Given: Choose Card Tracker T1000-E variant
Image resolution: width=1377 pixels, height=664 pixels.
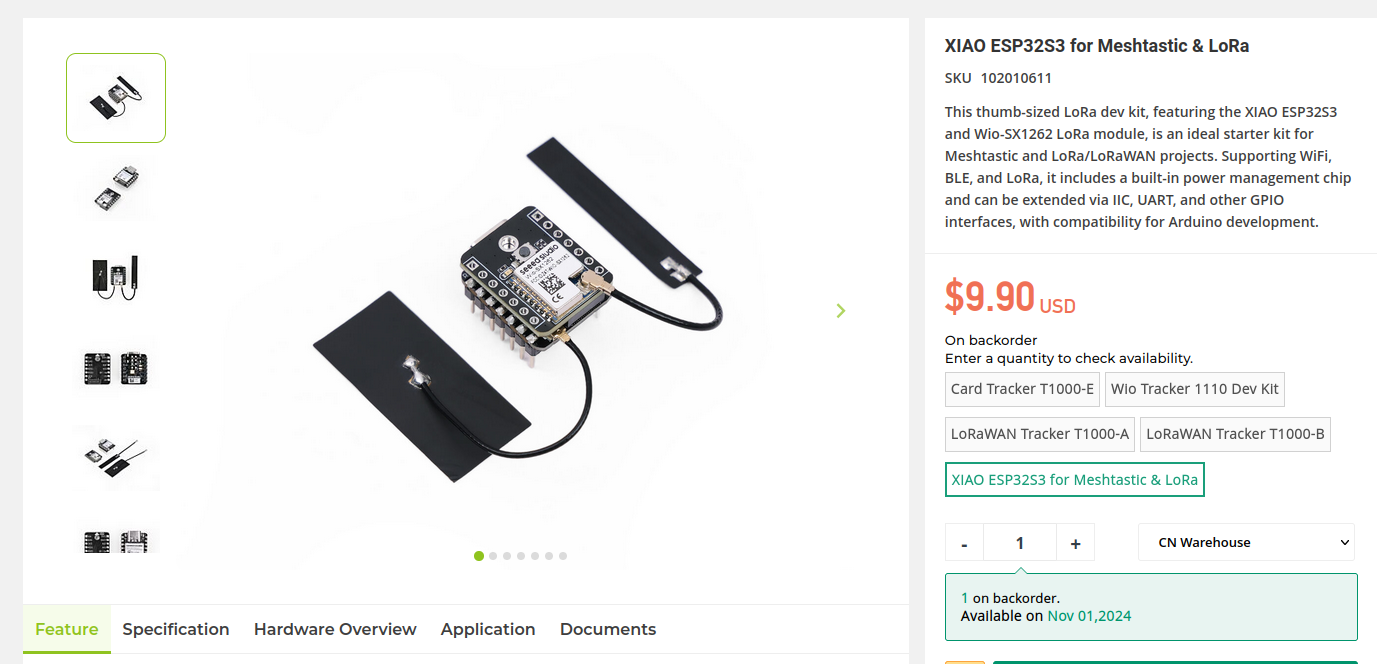Looking at the screenshot, I should (x=1022, y=389).
